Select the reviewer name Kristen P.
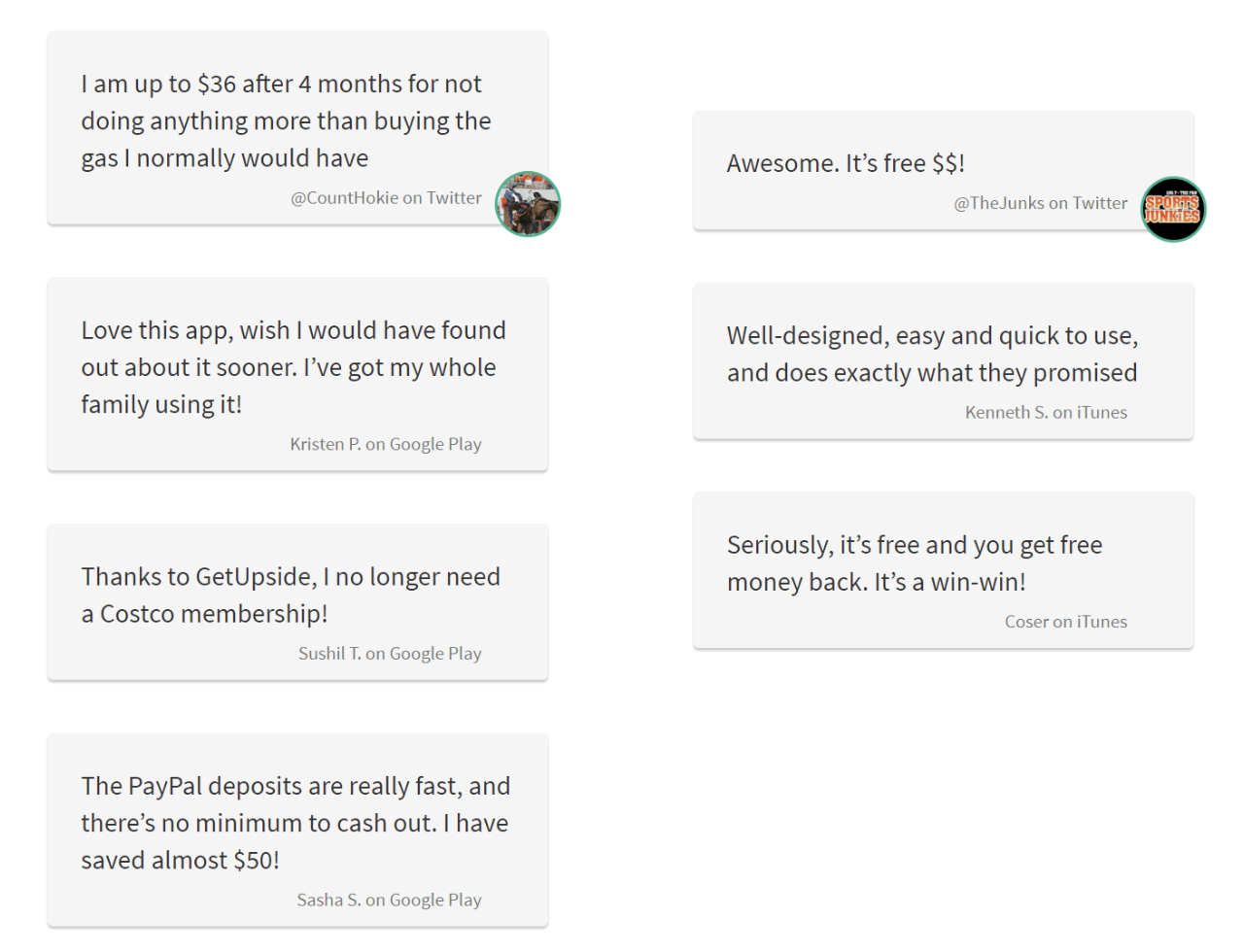Viewport: 1244px width, 952px height. [326, 444]
